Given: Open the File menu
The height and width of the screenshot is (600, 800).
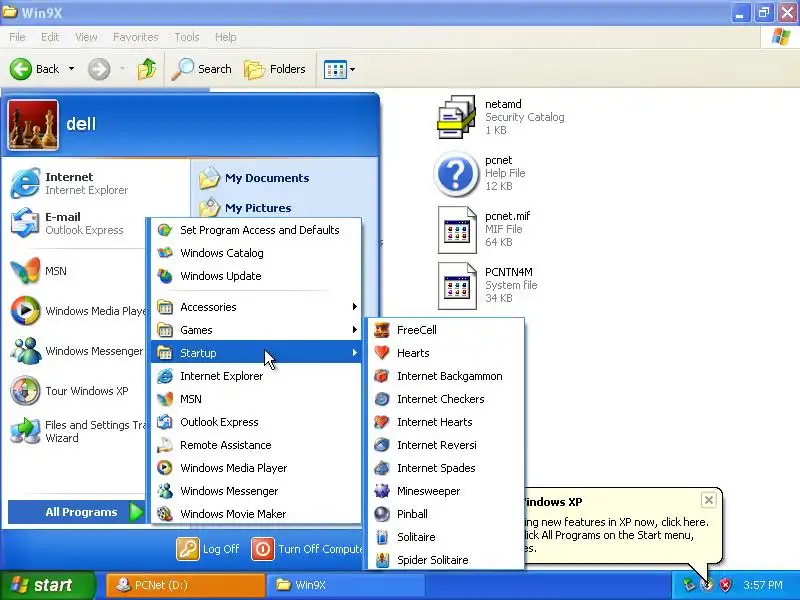Looking at the screenshot, I should [17, 37].
